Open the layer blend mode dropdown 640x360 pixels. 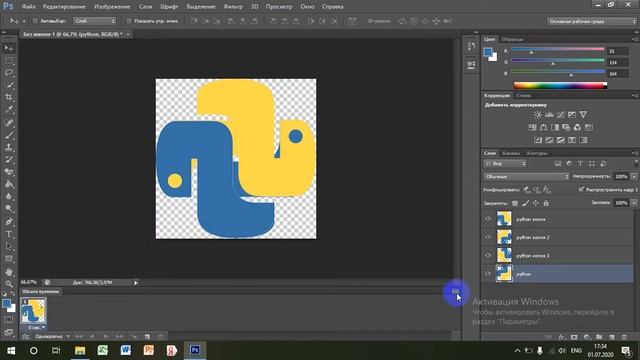527,176
